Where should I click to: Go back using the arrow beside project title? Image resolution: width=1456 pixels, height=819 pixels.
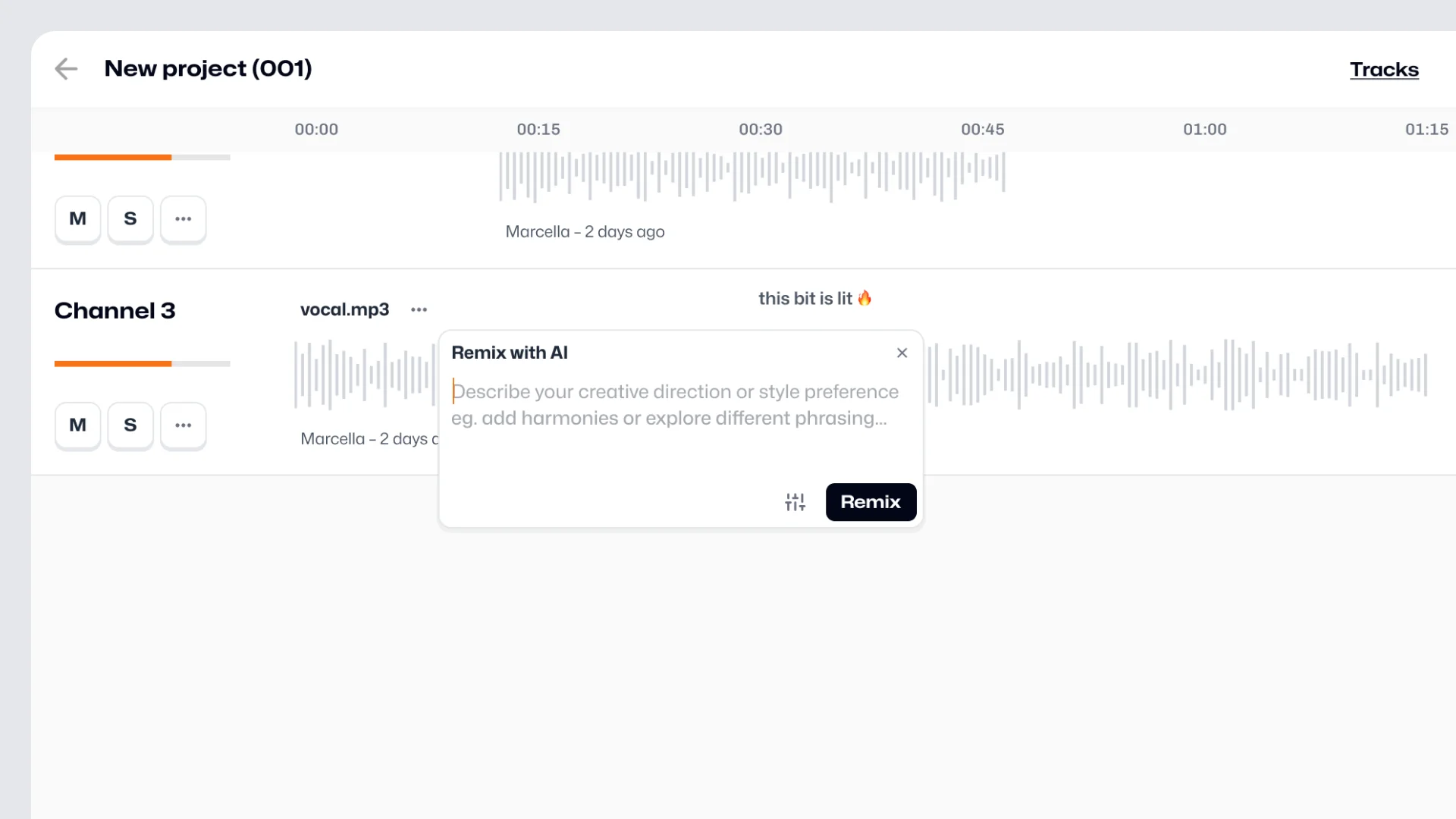(x=67, y=69)
